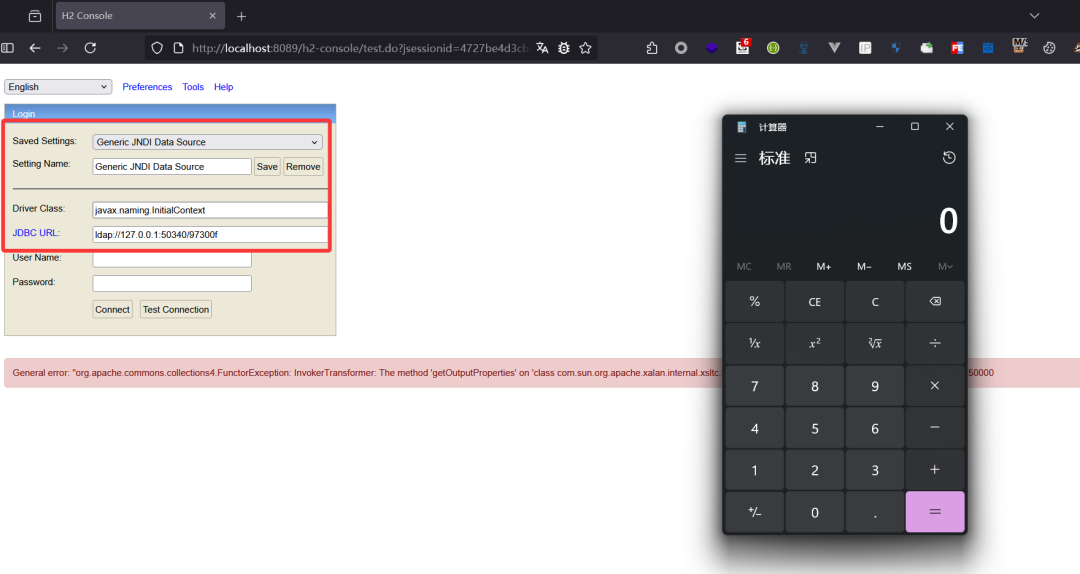
Task: Click digit 0 on calculator
Action: click(815, 512)
